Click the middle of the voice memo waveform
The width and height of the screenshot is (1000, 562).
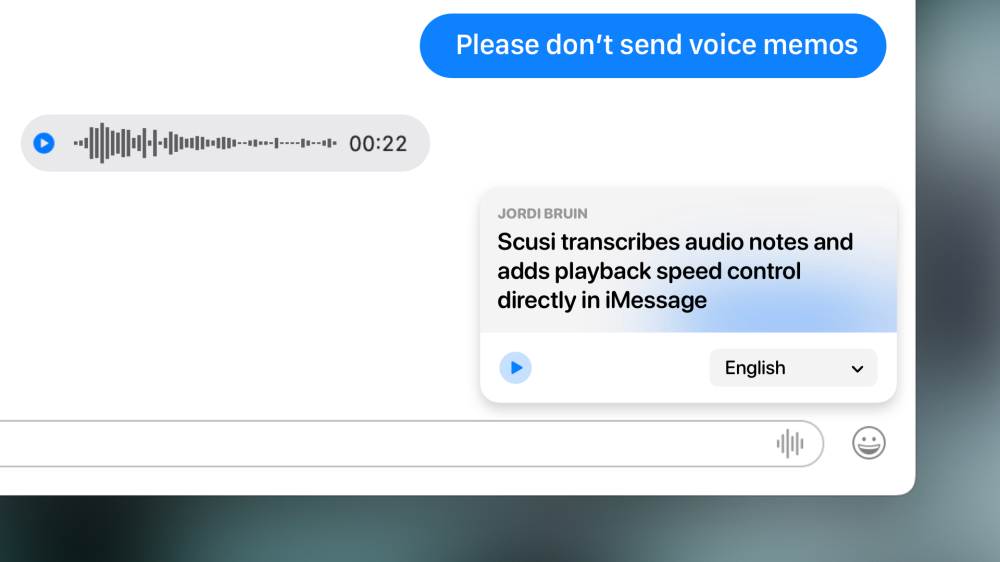tap(205, 143)
